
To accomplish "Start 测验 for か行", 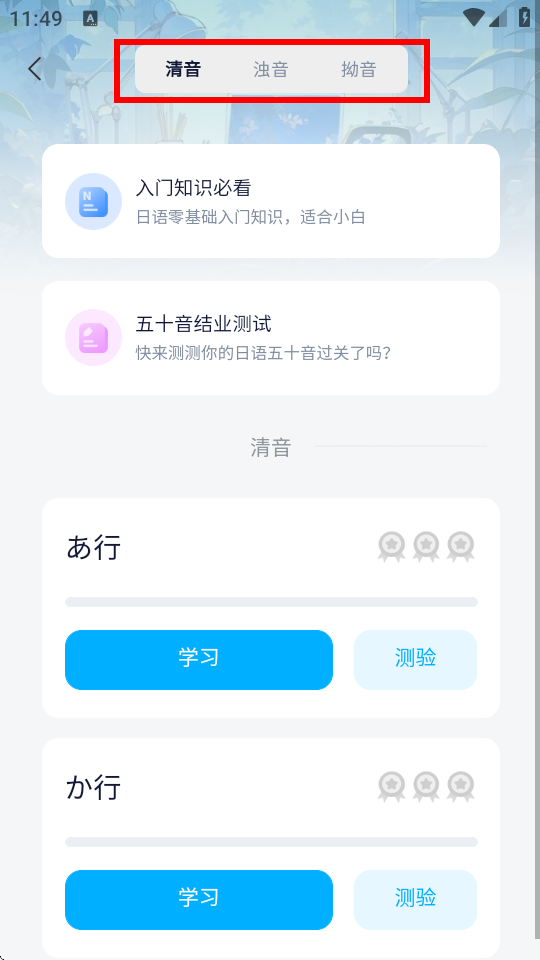I will pyautogui.click(x=415, y=899).
